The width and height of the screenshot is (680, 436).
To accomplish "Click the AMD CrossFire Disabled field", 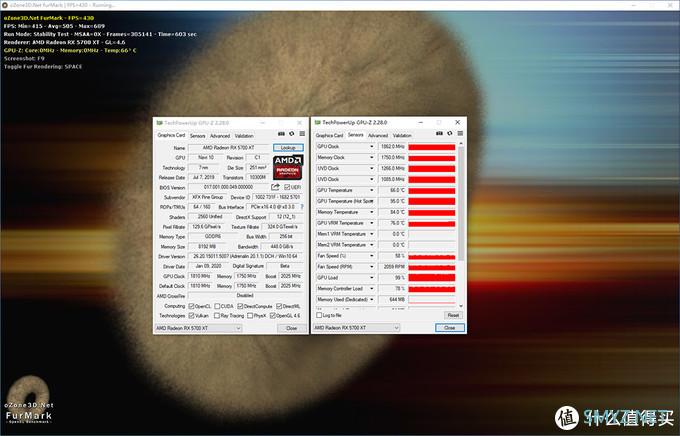I will click(245, 296).
